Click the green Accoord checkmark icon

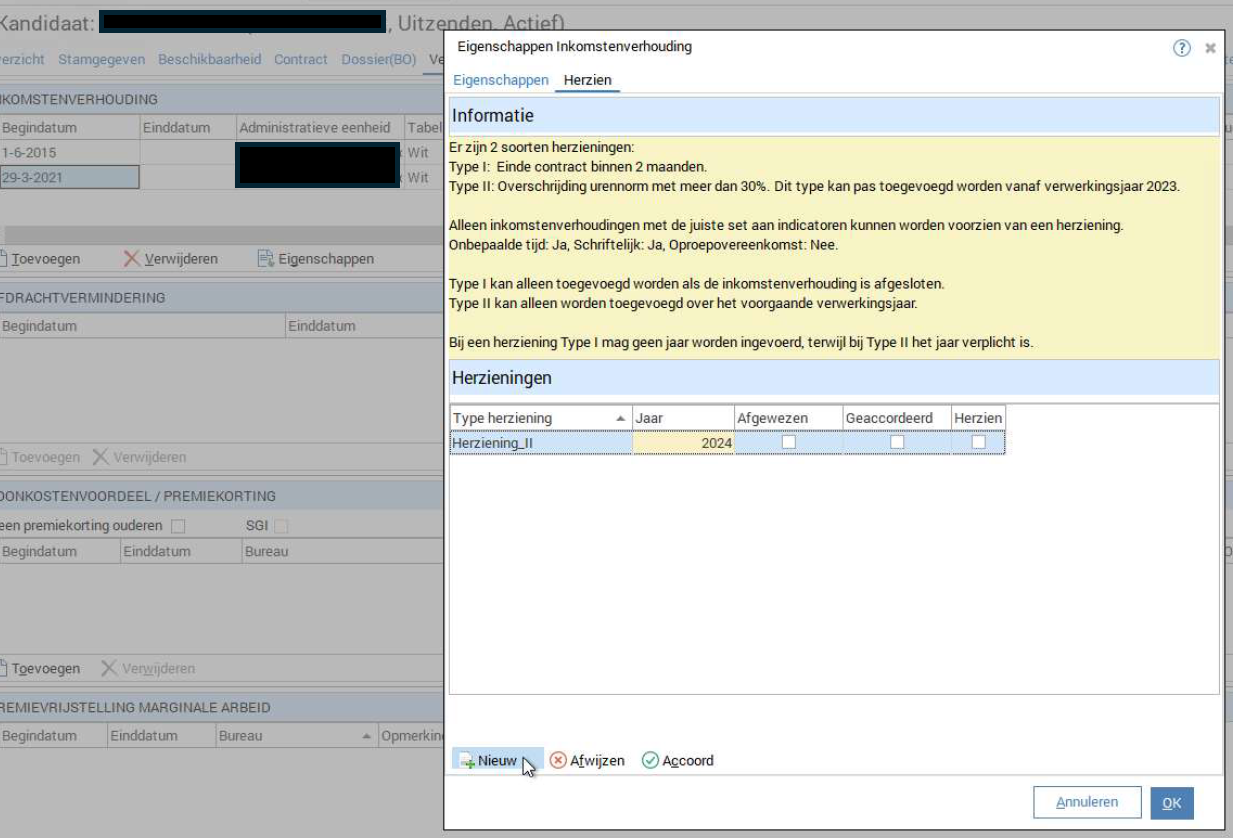click(x=650, y=761)
